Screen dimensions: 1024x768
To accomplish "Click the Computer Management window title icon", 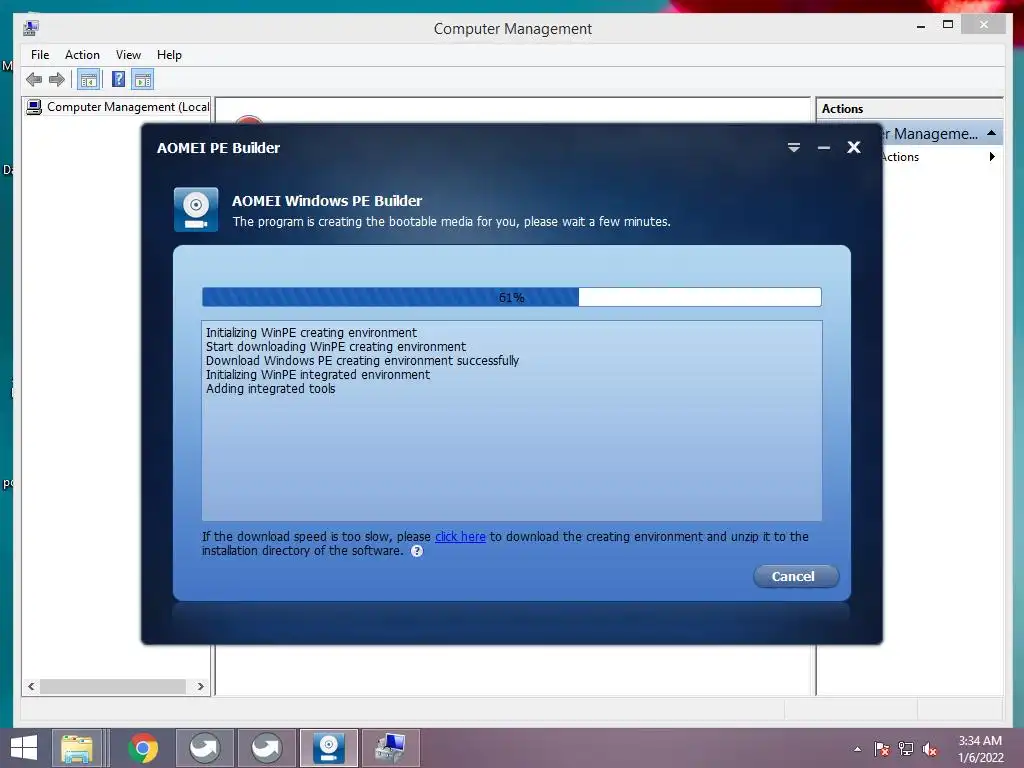I will pos(31,28).
